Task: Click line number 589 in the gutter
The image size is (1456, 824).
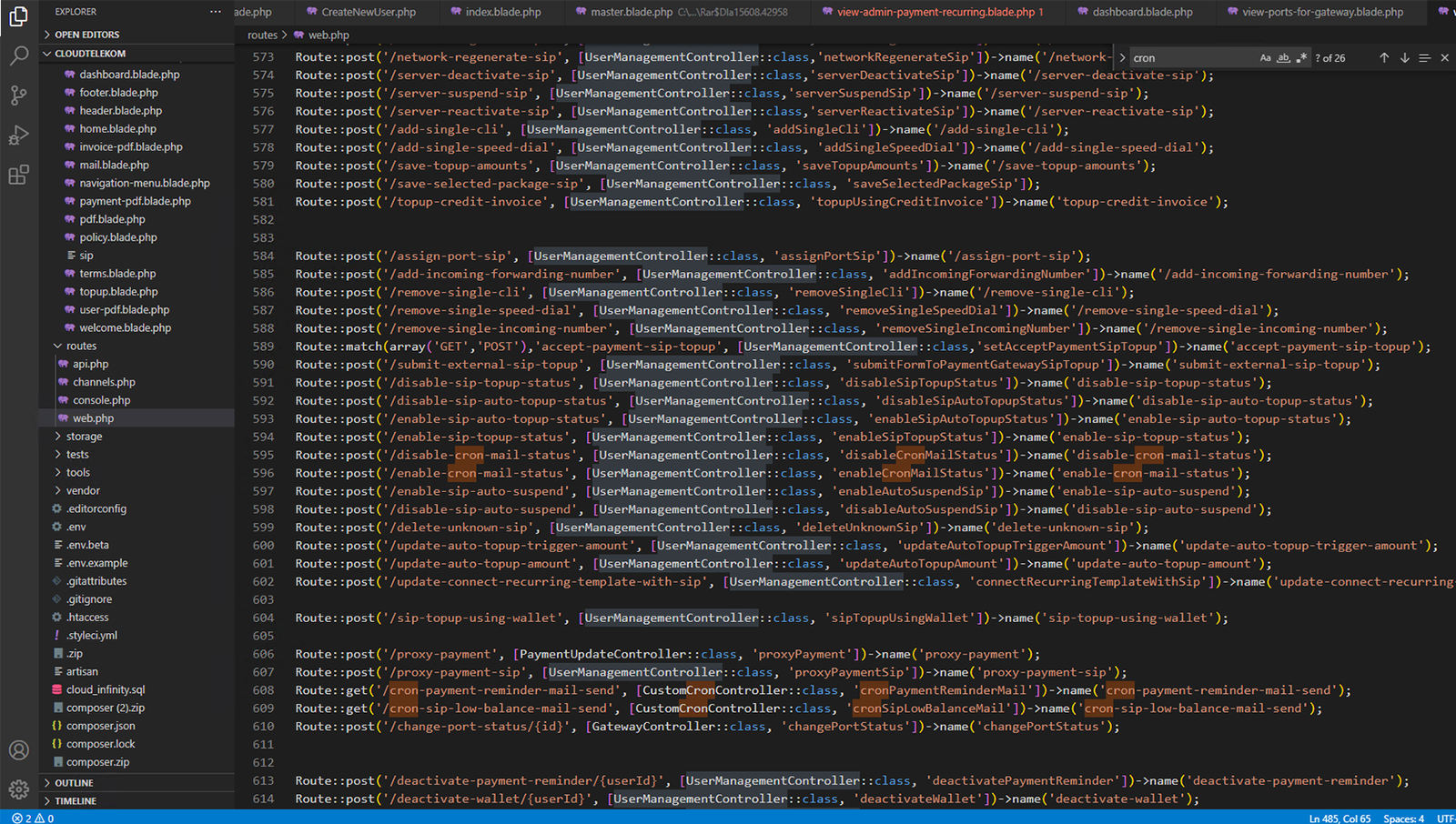Action: pyautogui.click(x=263, y=347)
